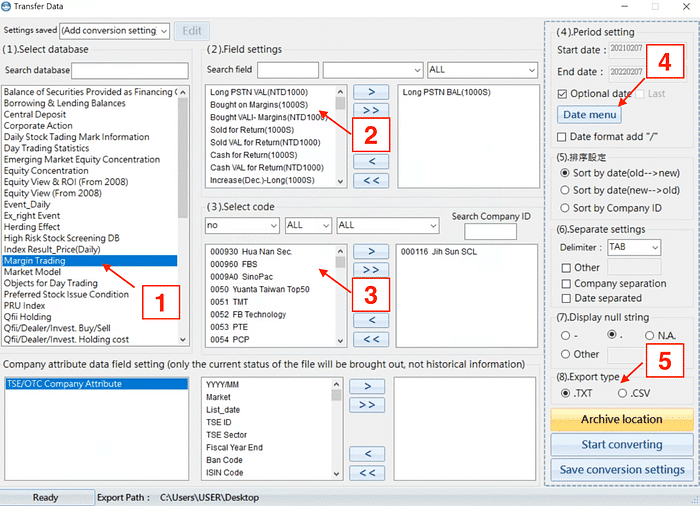Click add-all double arrow in Field settings

371,109
